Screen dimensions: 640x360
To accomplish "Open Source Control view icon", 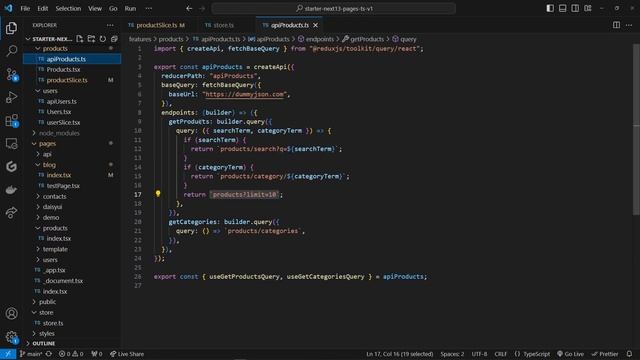I will point(11,74).
